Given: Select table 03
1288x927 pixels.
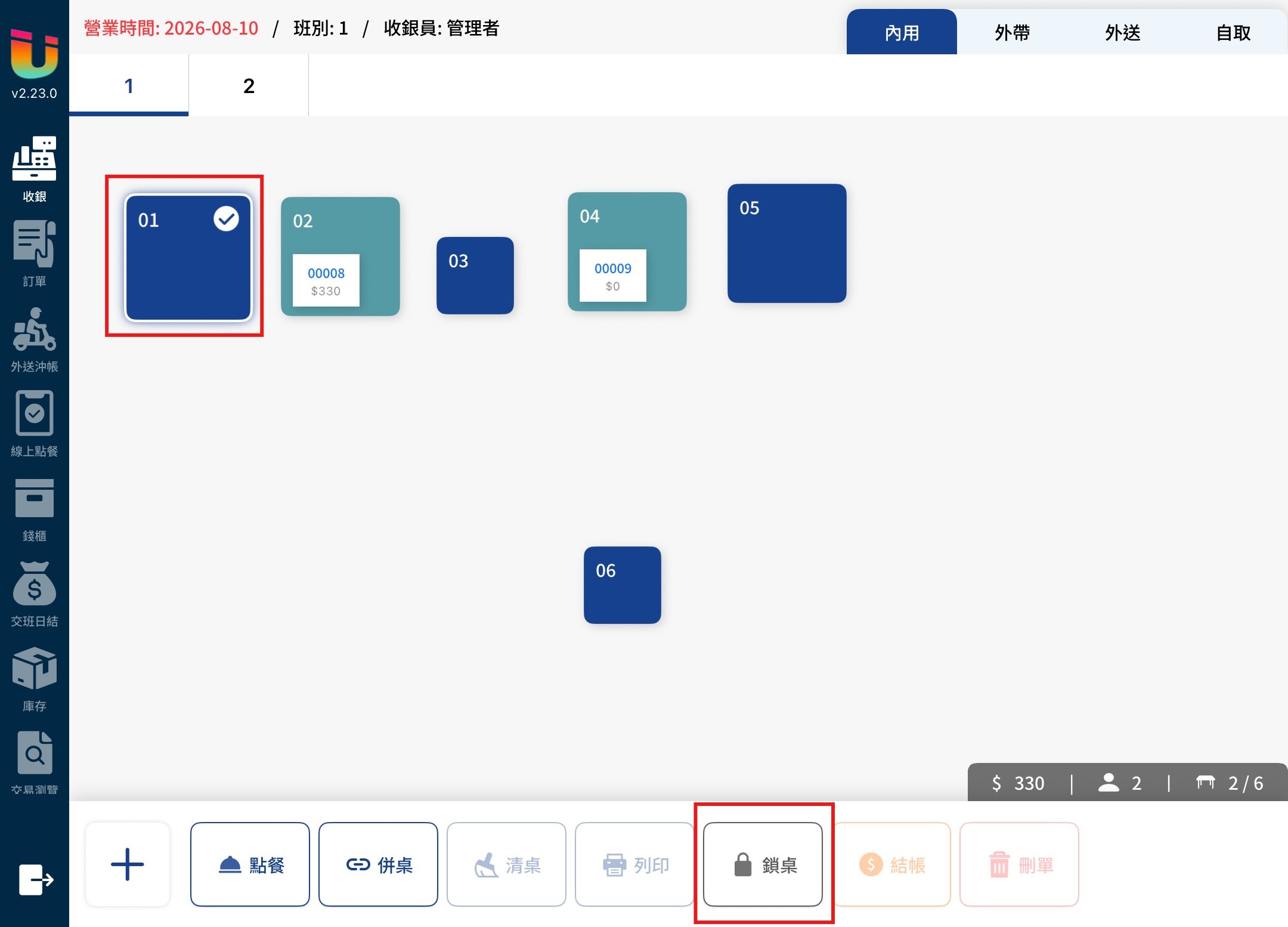Looking at the screenshot, I should tap(475, 275).
